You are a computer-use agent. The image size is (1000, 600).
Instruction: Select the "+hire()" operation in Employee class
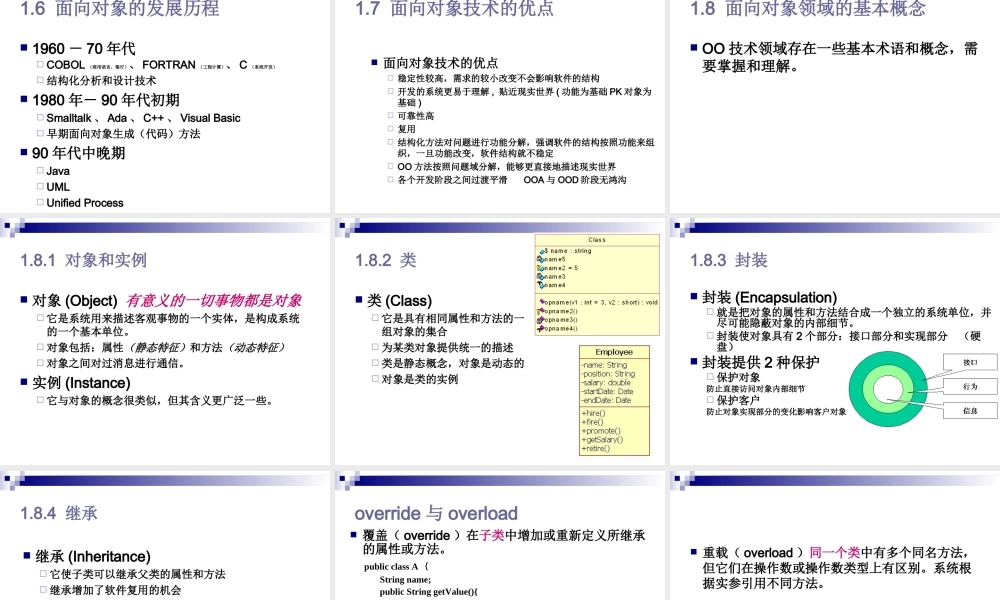tap(592, 412)
